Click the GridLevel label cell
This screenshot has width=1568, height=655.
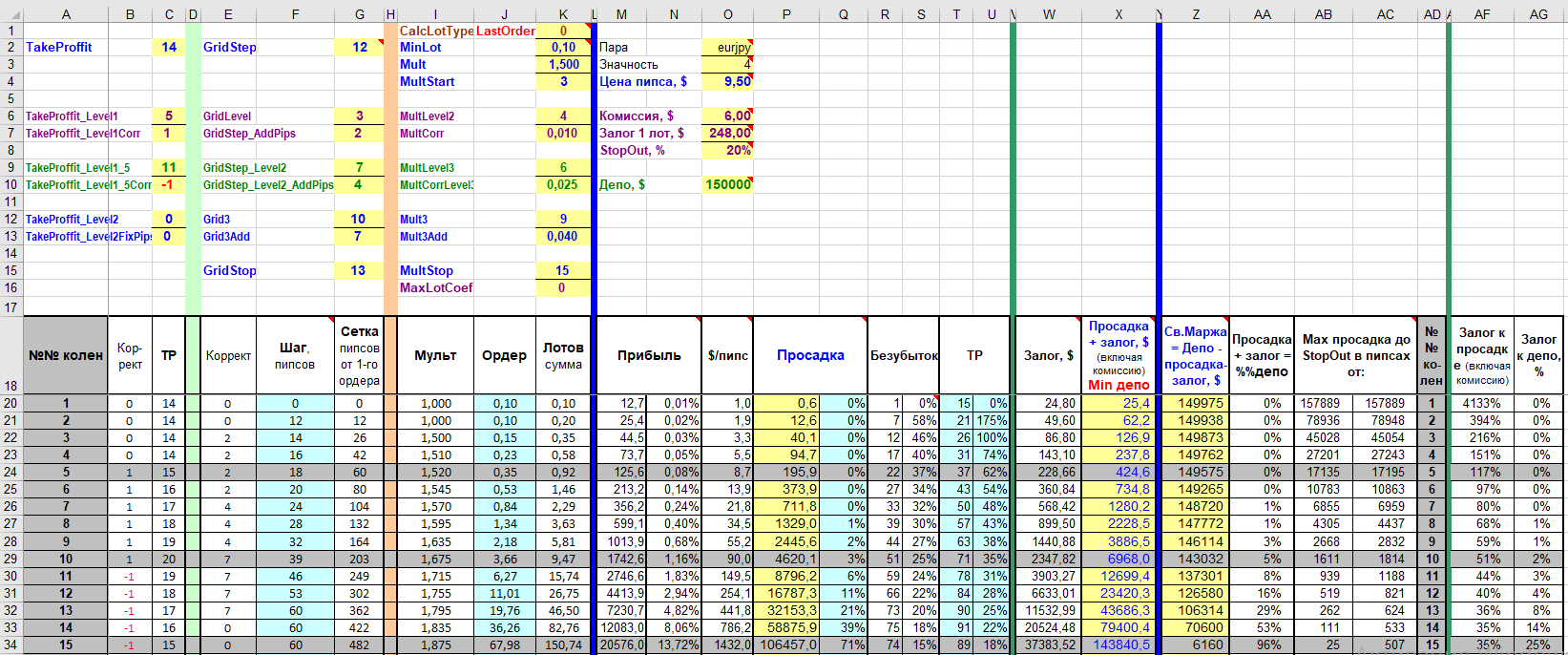[227, 116]
